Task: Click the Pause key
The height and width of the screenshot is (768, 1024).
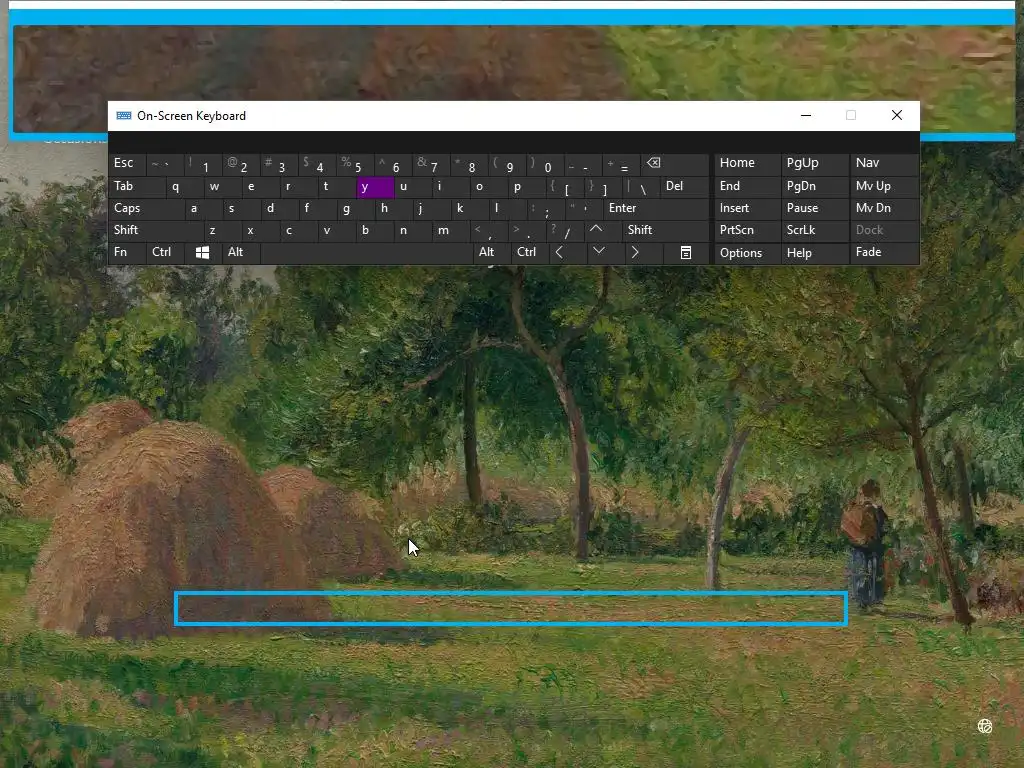Action: pos(815,208)
